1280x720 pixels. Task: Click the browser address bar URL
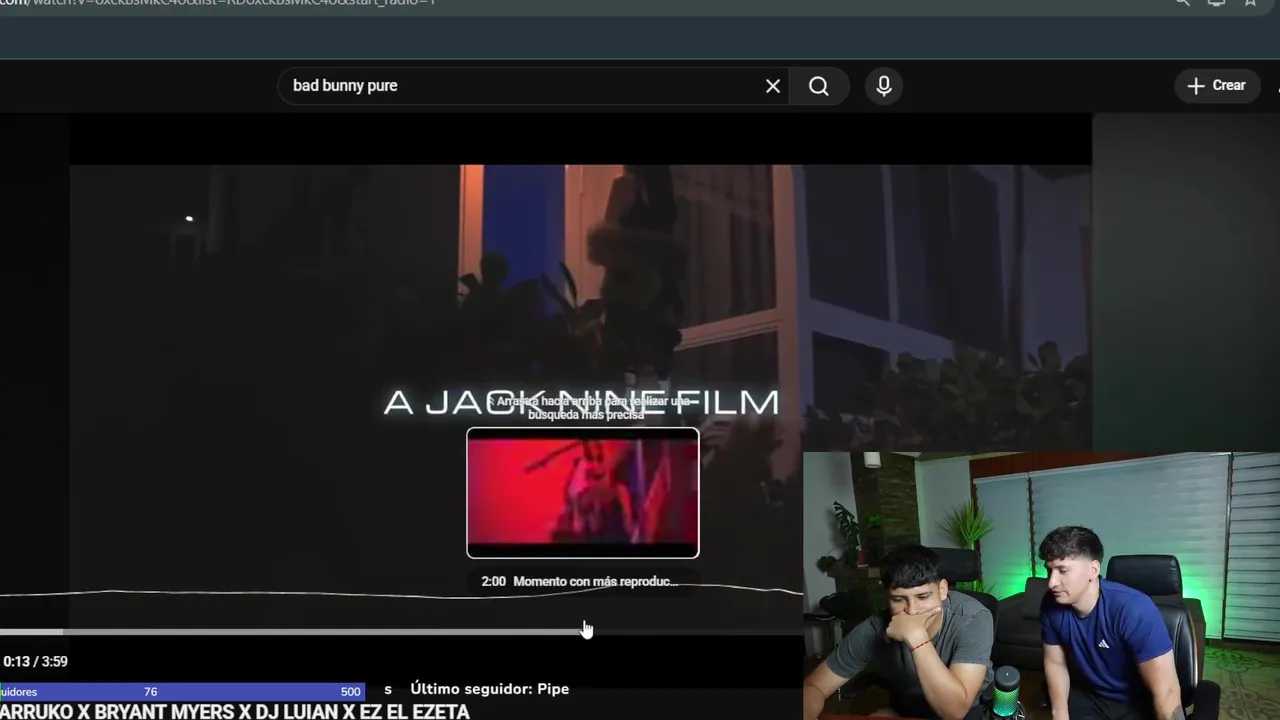218,3
